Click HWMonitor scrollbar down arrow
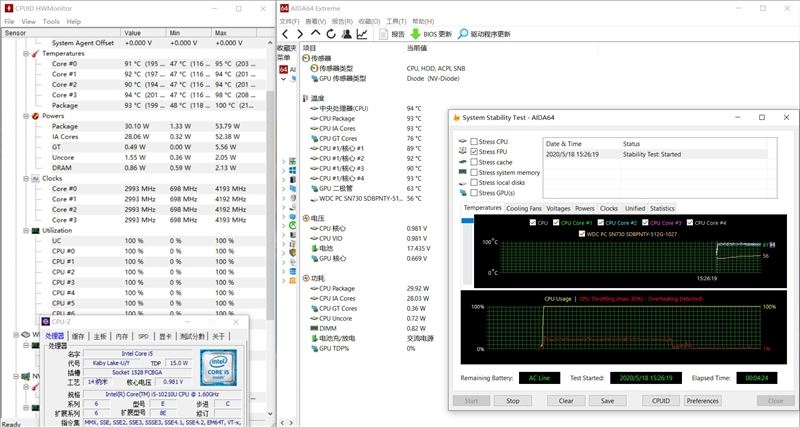Image resolution: width=800 pixels, height=427 pixels. tap(270, 414)
